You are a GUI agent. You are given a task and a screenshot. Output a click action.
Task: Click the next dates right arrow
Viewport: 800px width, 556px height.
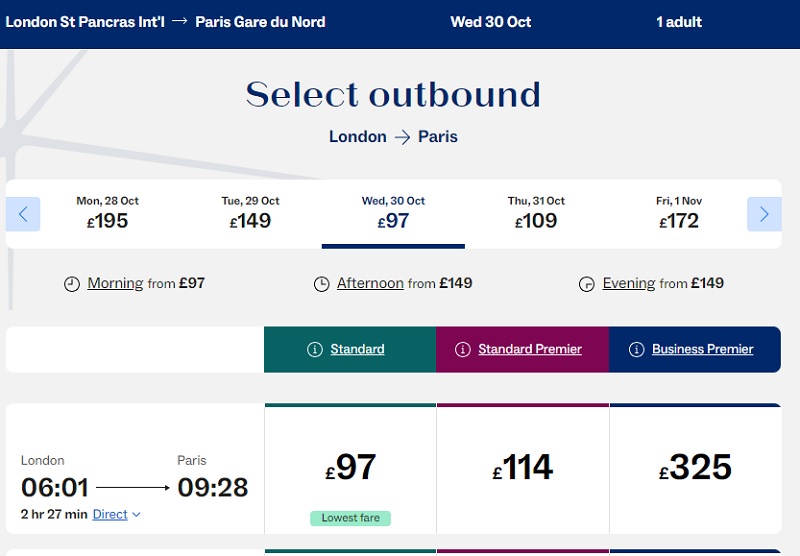[764, 214]
